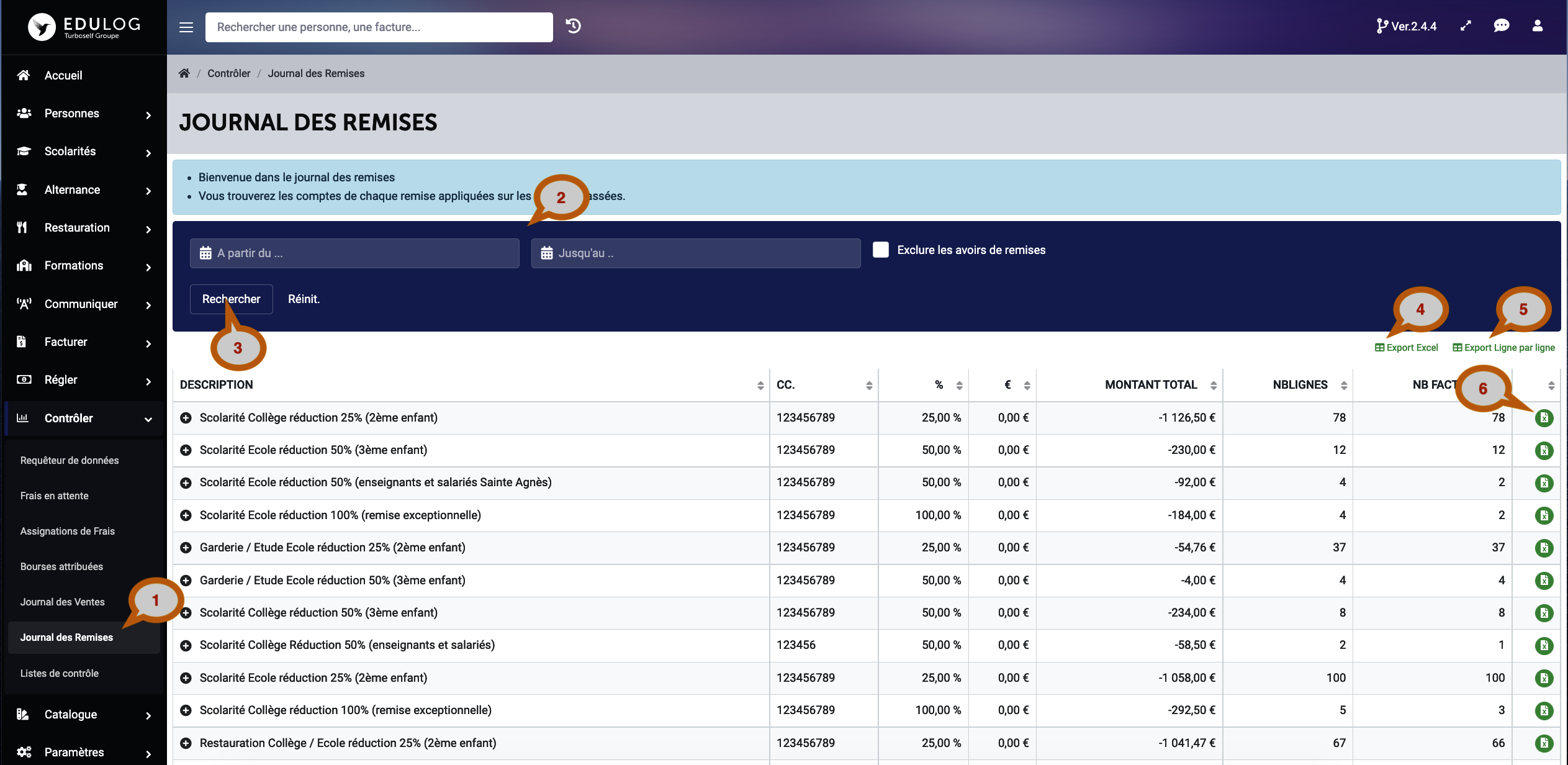
Task: Toggle fullscreen expand icon
Action: [1466, 26]
